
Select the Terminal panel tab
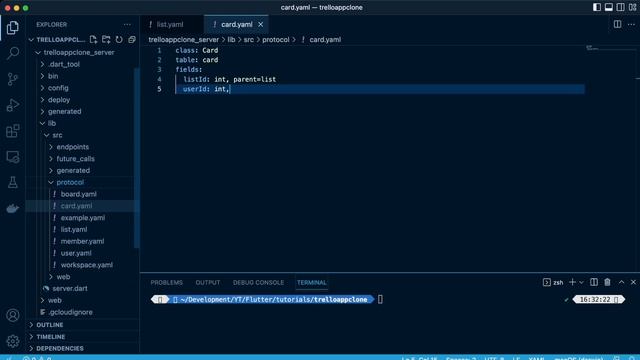(312, 282)
